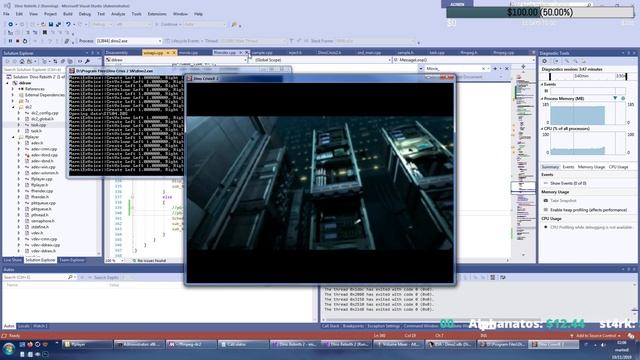Collapse the ffplayer folder
The height and width of the screenshot is (360, 640).
(x=13, y=137)
